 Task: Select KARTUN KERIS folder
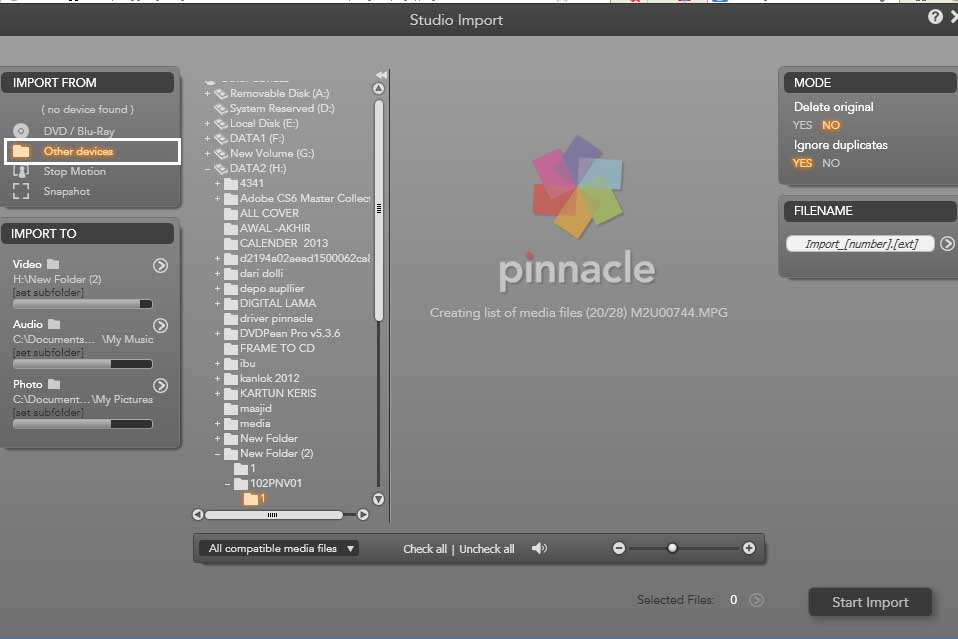point(278,393)
